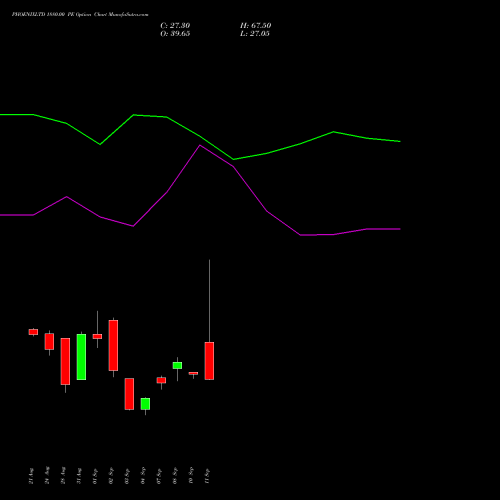Image resolution: width=500 pixels, height=500 pixels.
Task: Select the 31 Aug date label
Action: (79, 476)
